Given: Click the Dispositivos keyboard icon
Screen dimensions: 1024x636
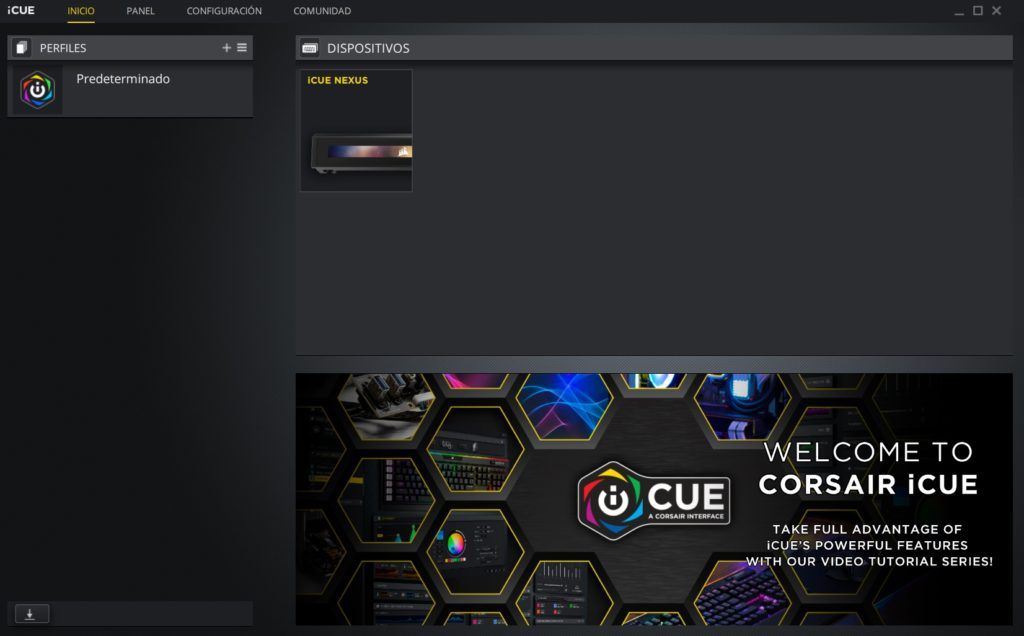Looking at the screenshot, I should click(x=310, y=48).
